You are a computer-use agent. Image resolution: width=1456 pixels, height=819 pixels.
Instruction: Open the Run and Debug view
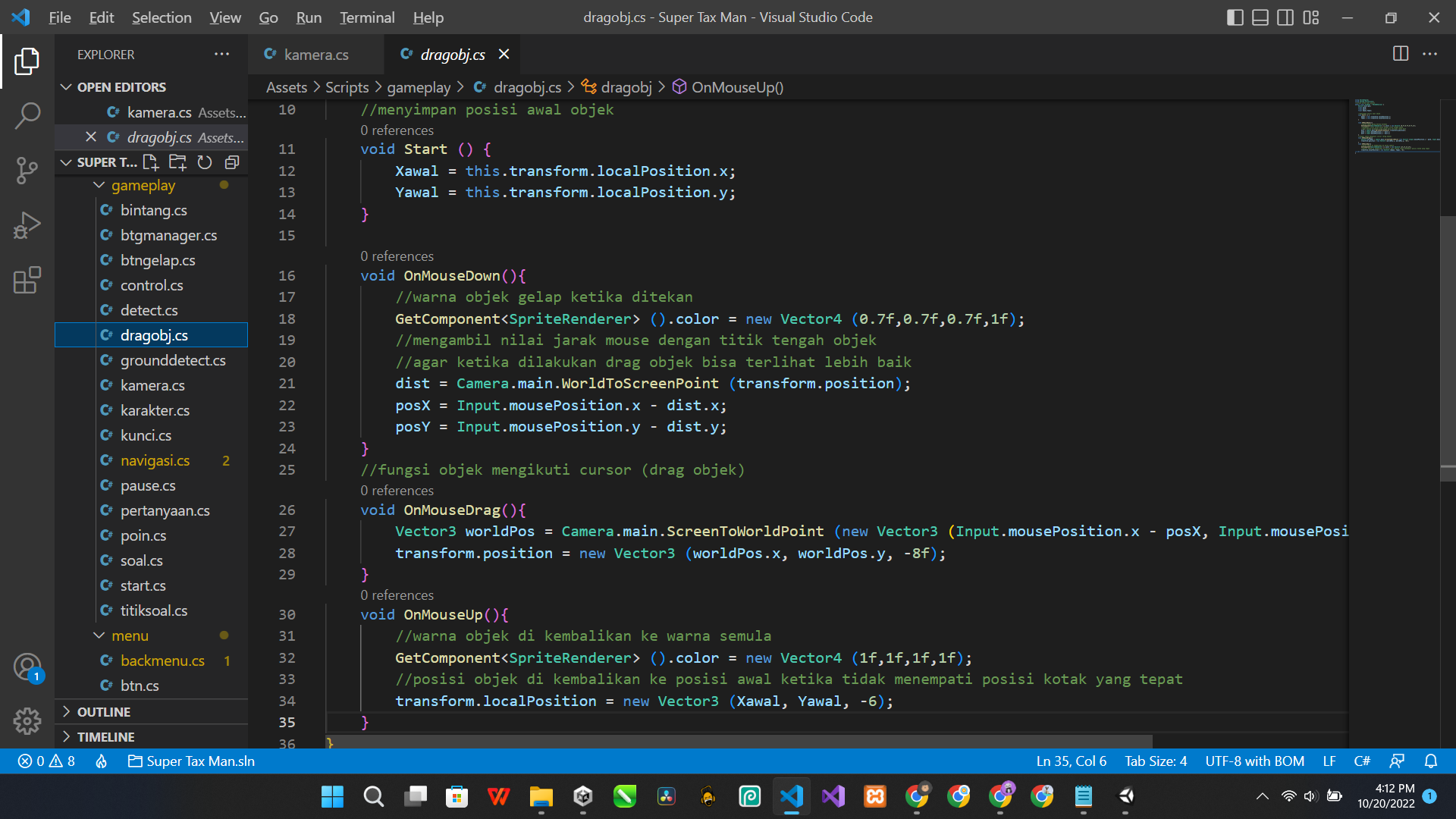tap(27, 225)
